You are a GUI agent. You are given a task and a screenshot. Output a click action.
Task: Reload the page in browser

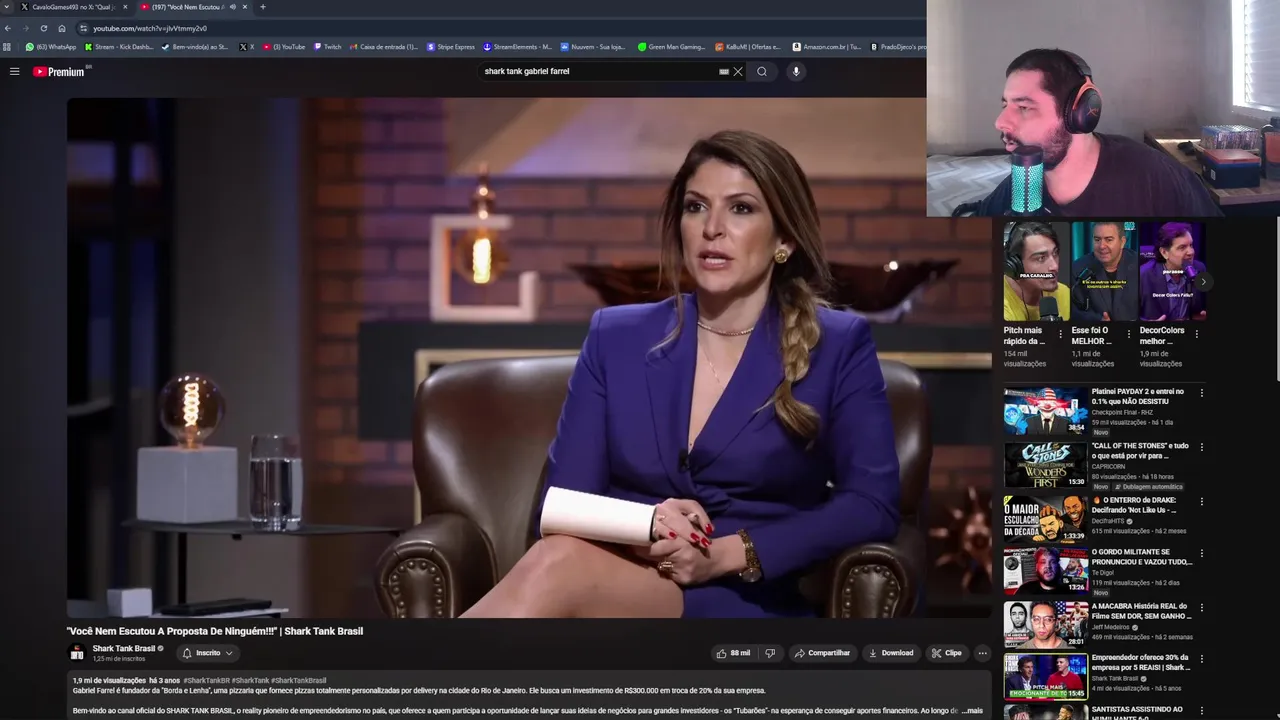[43, 28]
